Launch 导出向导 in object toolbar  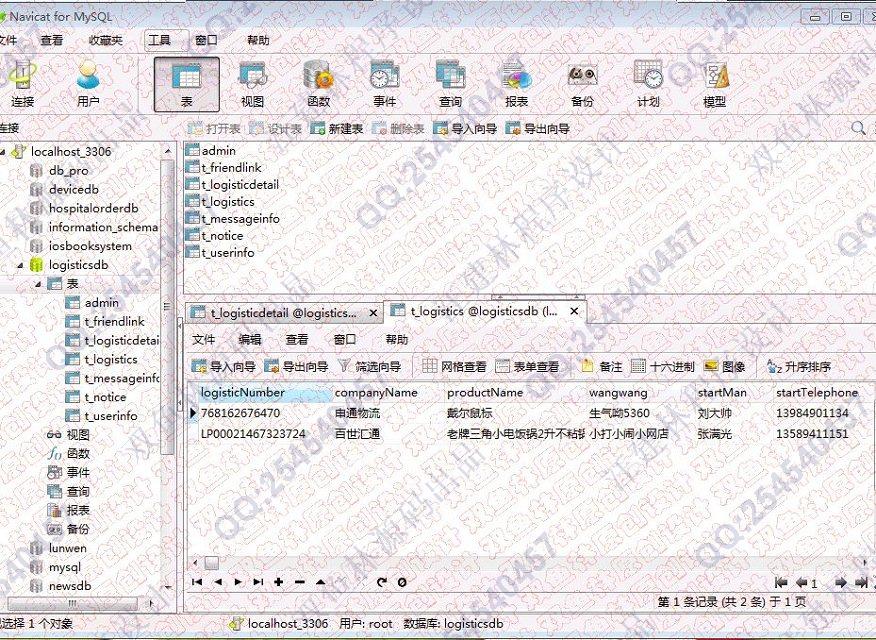coord(537,128)
